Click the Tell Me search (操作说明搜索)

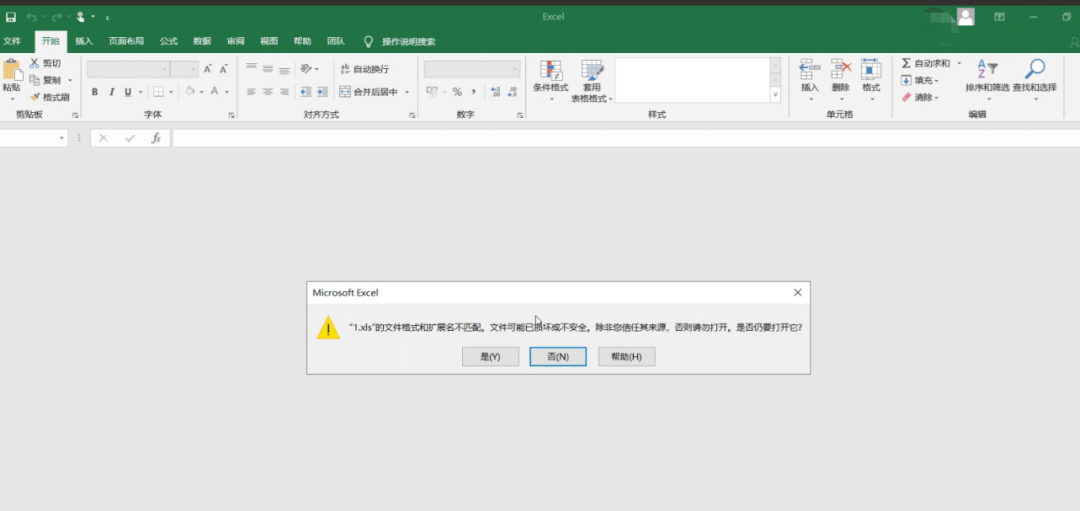click(408, 41)
